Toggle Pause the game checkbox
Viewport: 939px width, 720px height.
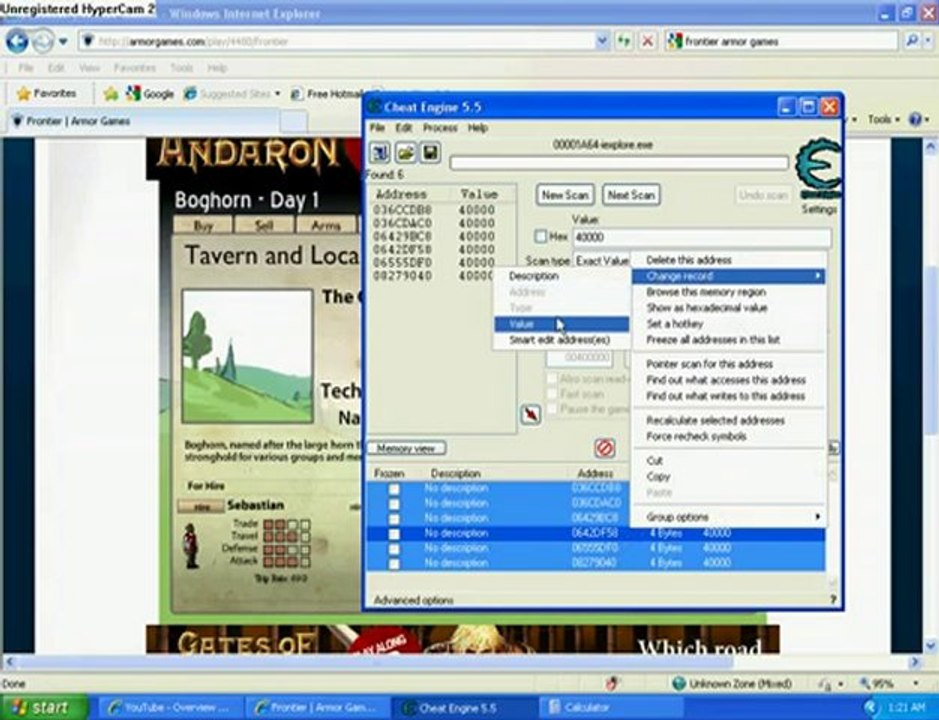(x=552, y=409)
